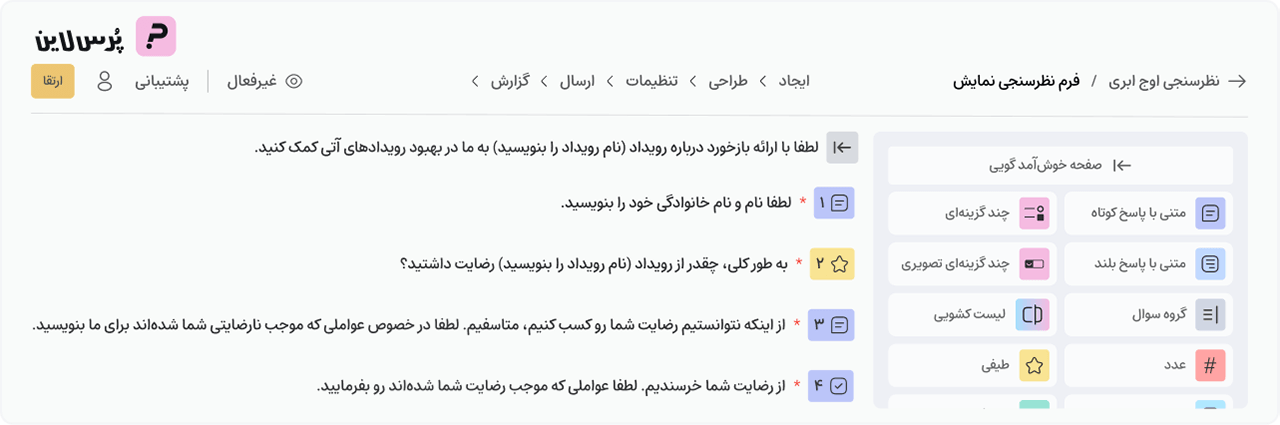Viewport: 1280px width, 425px height.
Task: Select the picture choice question icon
Action: pos(1034,264)
